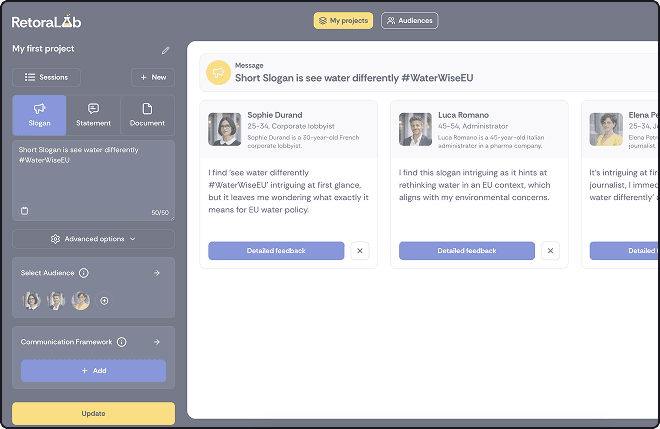Go to Audiences in top navigation
This screenshot has height=429, width=660.
click(409, 20)
